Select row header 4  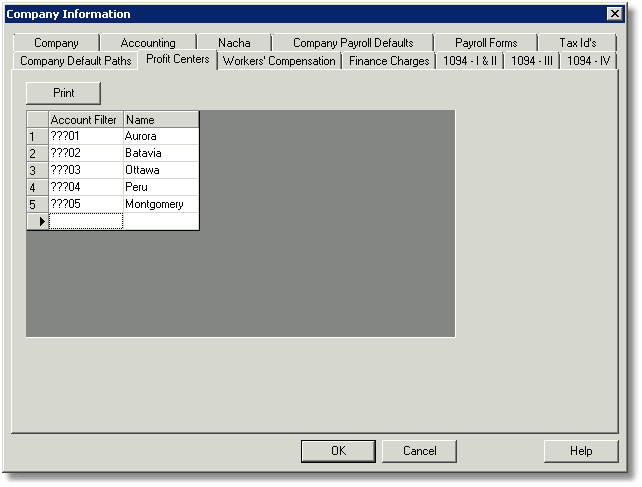[x=37, y=187]
